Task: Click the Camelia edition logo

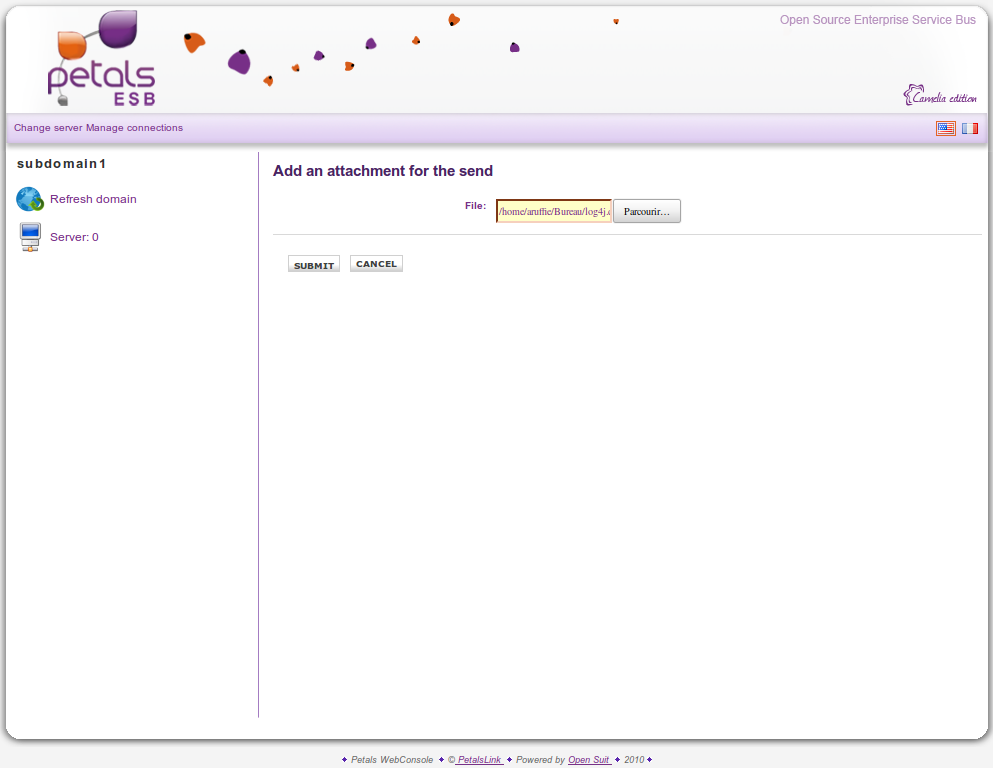Action: 939,96
